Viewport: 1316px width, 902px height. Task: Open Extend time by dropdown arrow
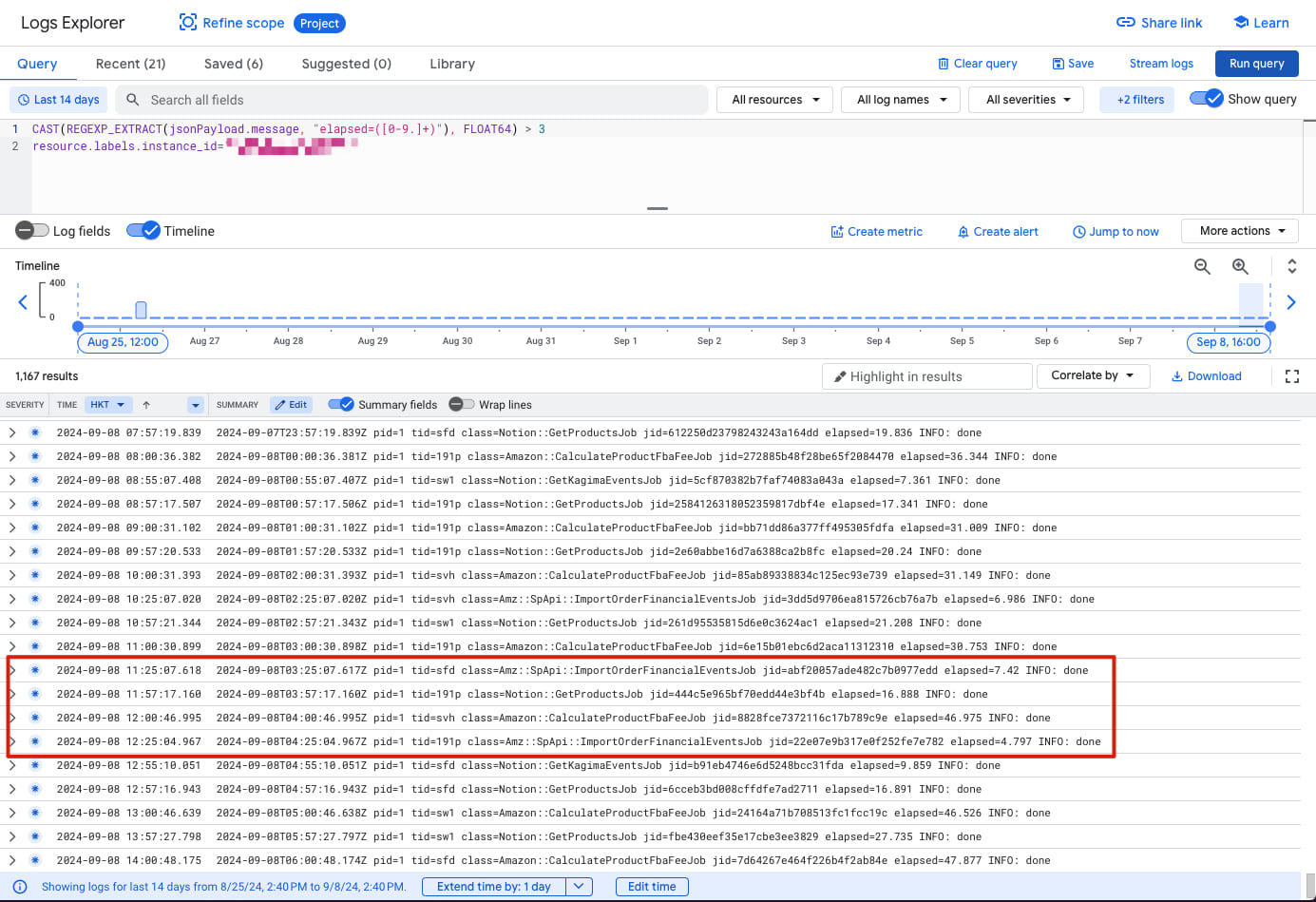579,887
